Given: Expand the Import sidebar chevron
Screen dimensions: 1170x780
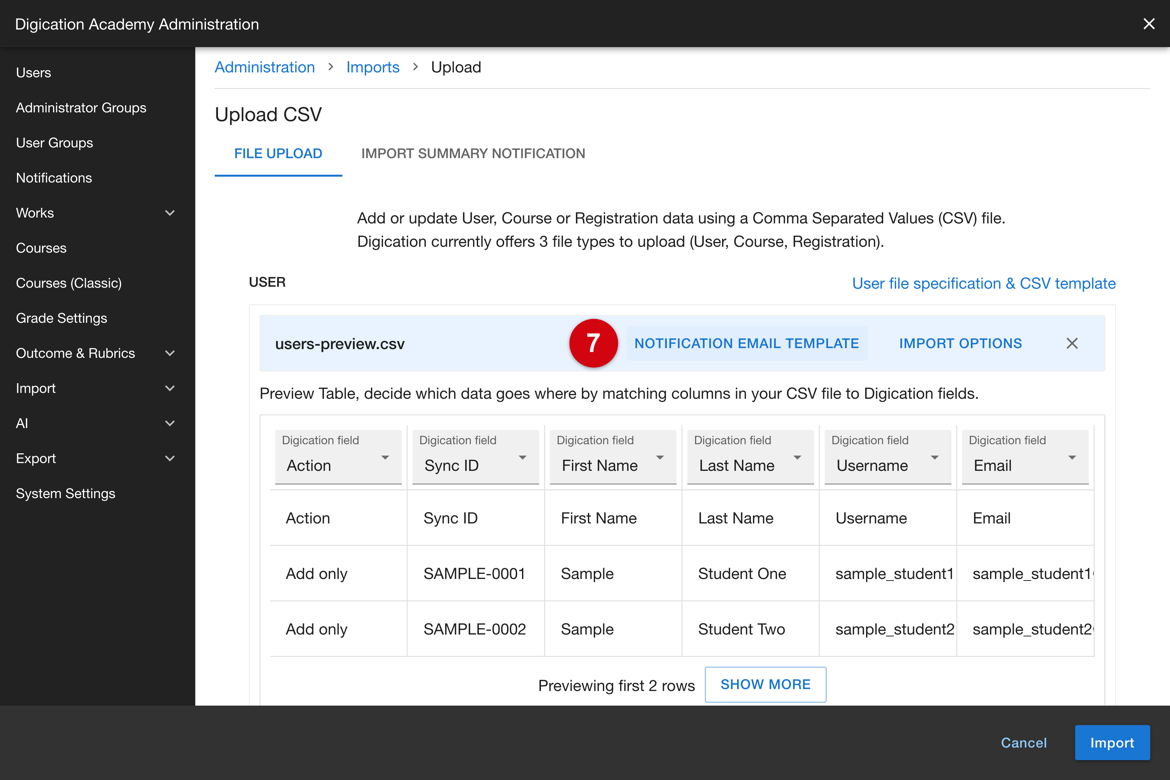Looking at the screenshot, I should (x=170, y=388).
